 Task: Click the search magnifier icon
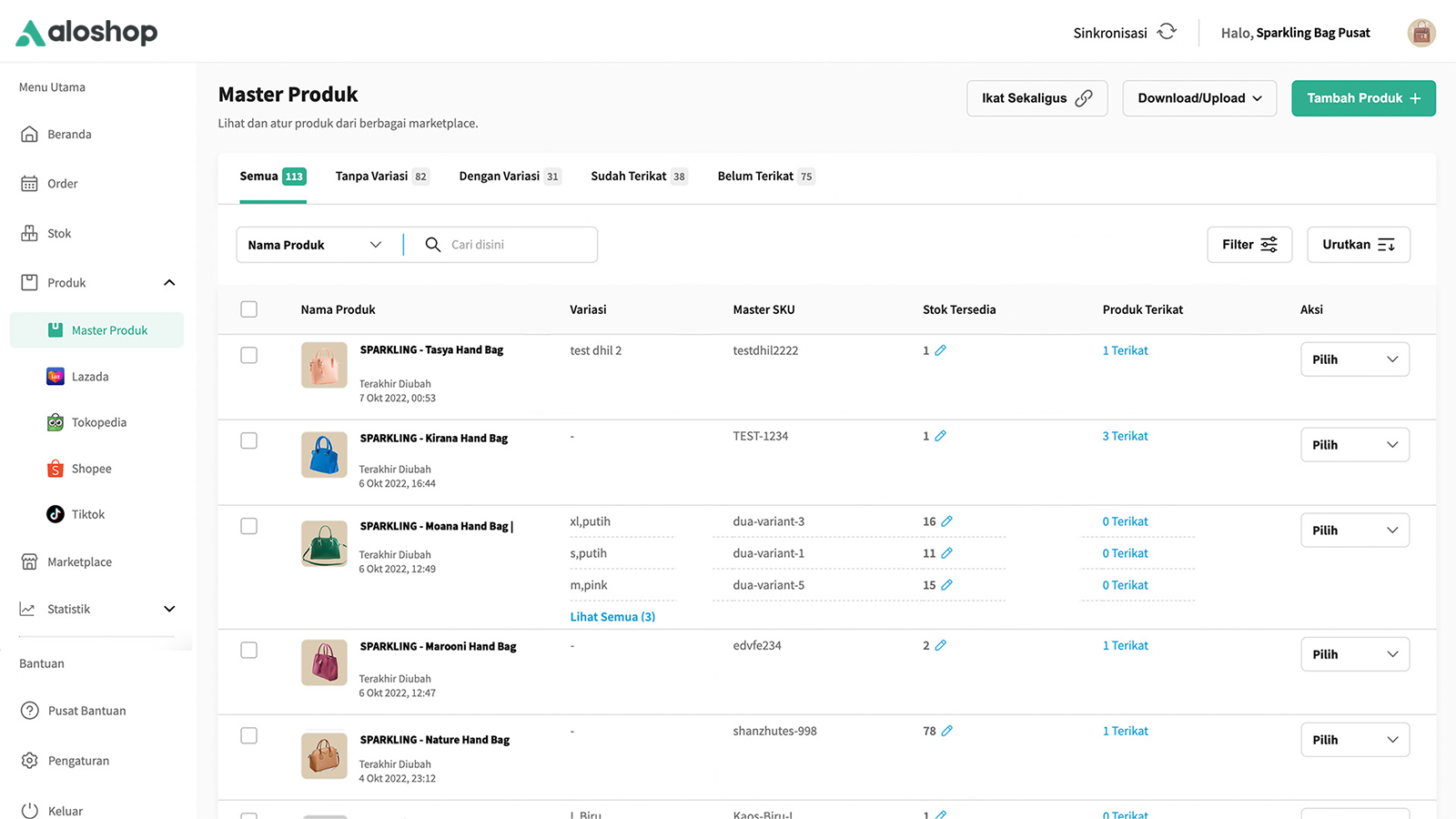[x=433, y=245]
